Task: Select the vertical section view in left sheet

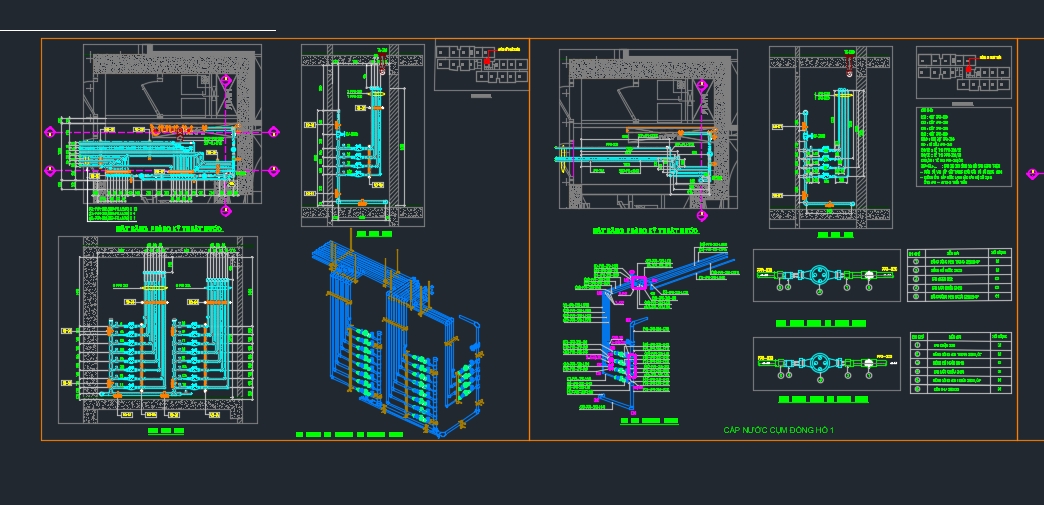Action: (x=363, y=135)
